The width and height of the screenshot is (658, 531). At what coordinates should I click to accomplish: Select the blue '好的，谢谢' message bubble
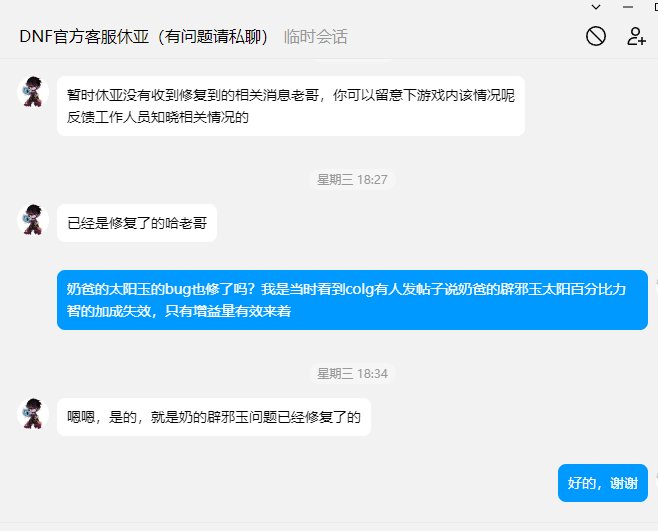click(x=603, y=483)
